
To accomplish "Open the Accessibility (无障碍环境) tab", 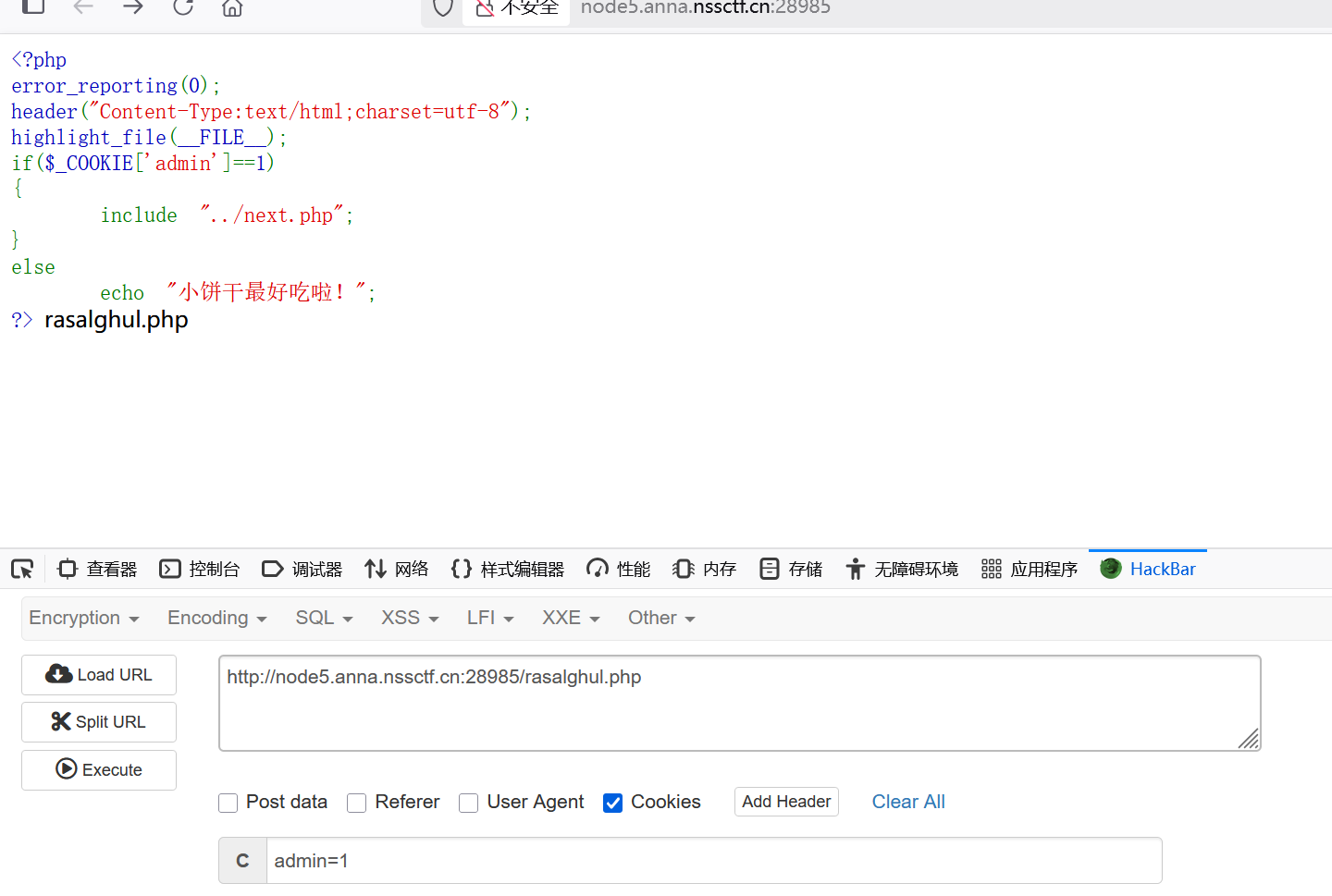I will (902, 569).
